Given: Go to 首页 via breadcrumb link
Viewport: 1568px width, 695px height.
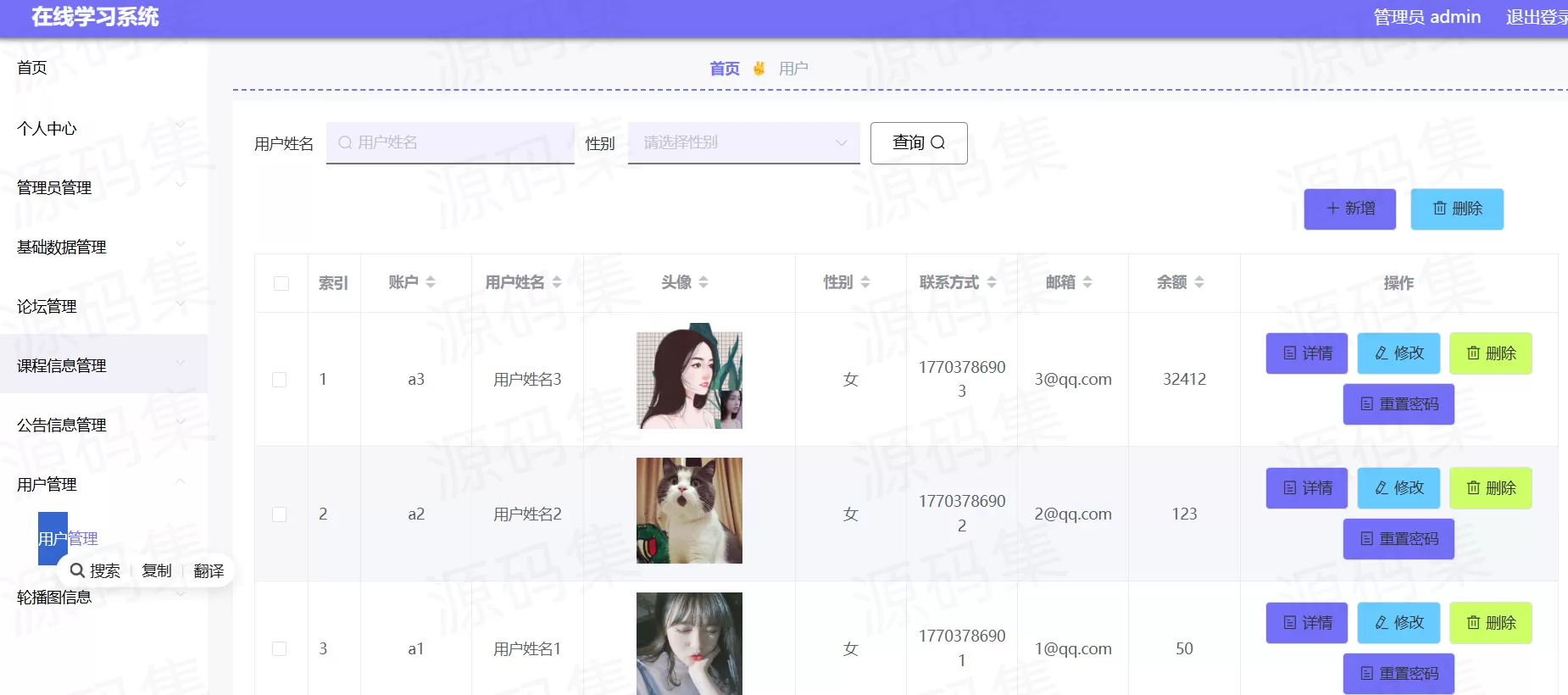Looking at the screenshot, I should [x=725, y=68].
